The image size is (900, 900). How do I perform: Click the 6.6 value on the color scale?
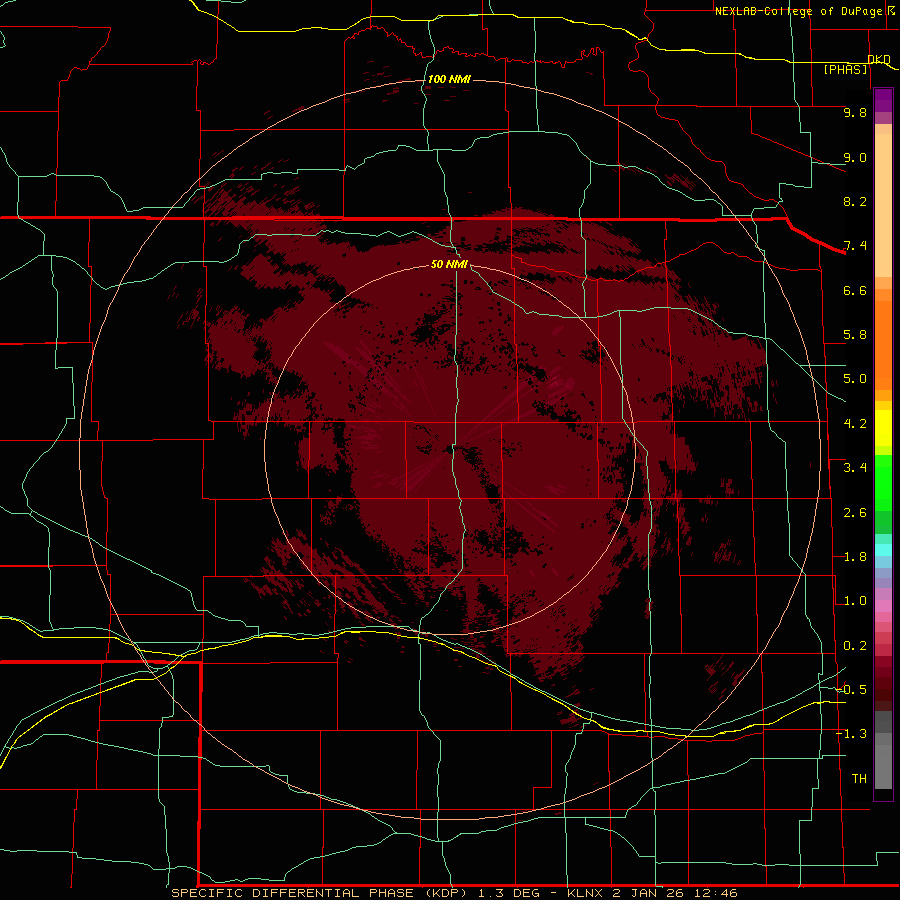point(855,290)
